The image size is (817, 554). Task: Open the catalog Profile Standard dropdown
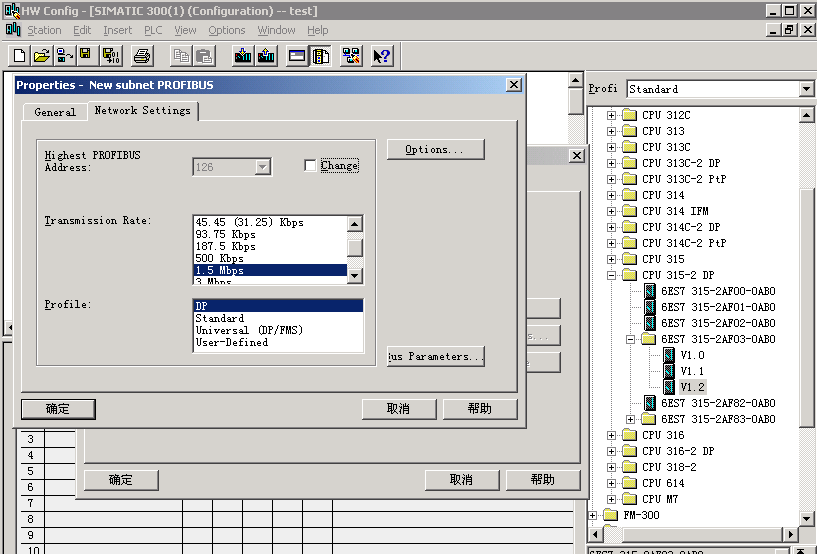click(806, 89)
